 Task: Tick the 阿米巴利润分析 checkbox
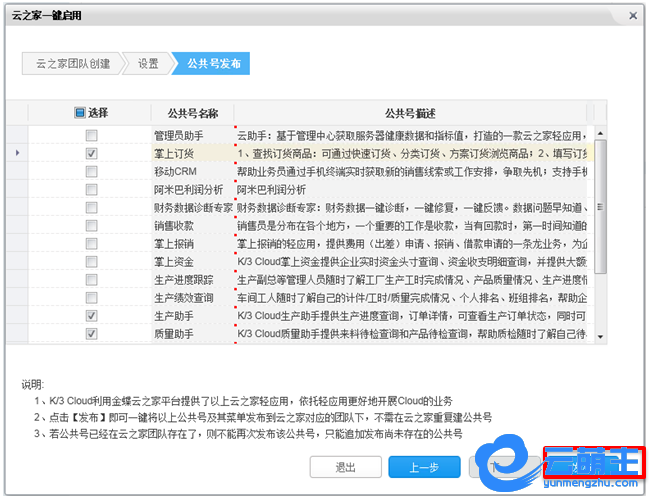tap(91, 189)
